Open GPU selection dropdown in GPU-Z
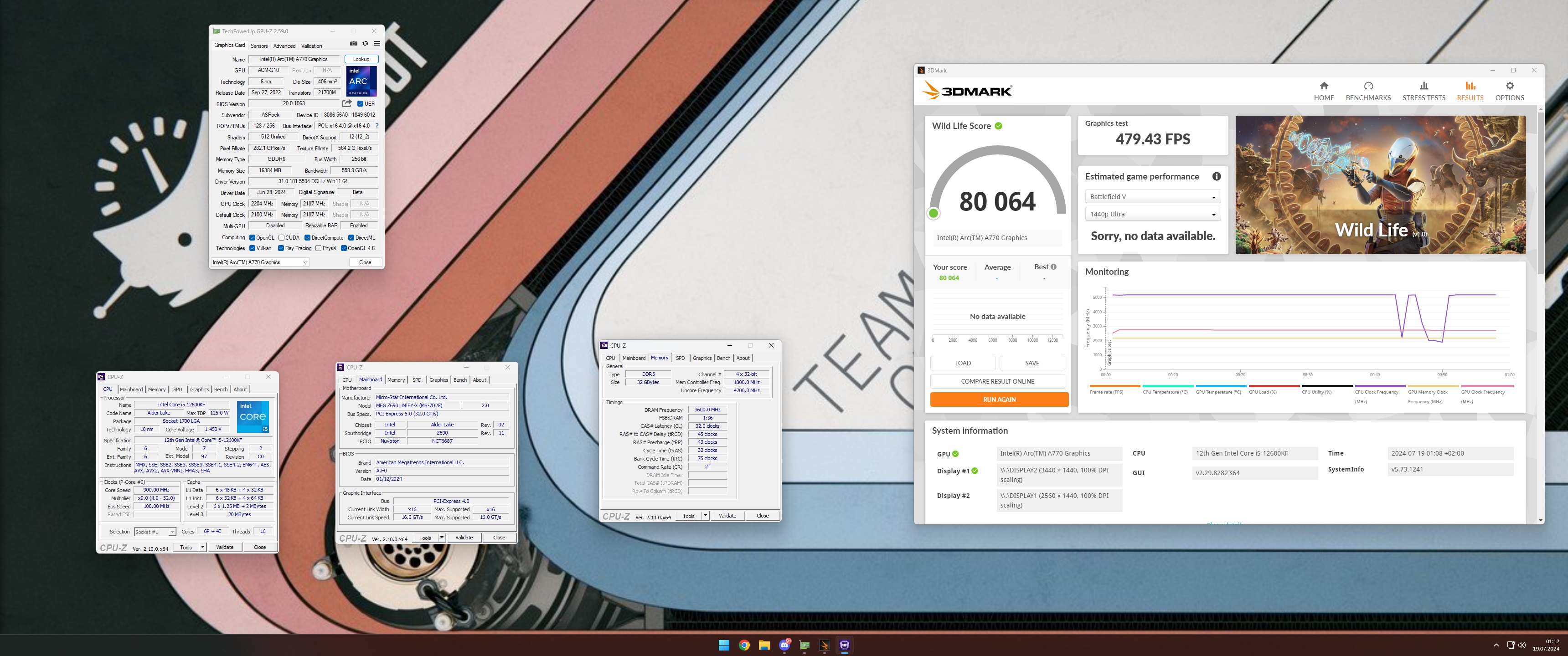Viewport: 1568px width, 656px height. pos(260,262)
